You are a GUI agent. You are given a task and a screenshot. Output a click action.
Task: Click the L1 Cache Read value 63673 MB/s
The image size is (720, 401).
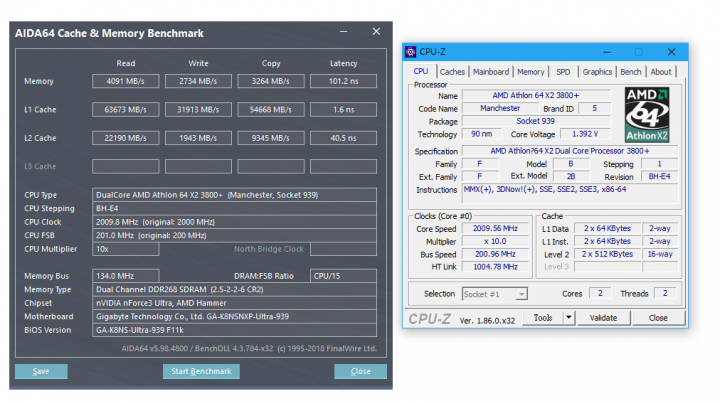(125, 109)
